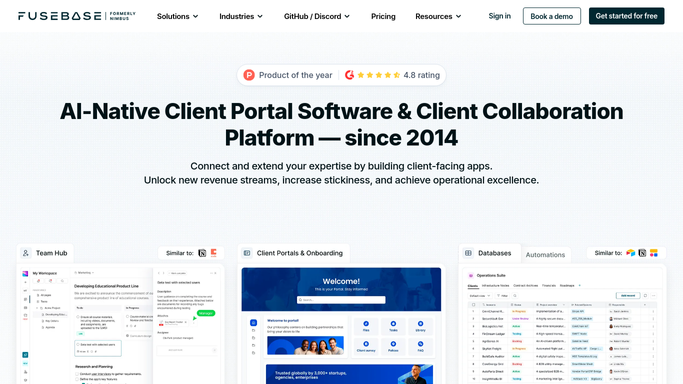This screenshot has height=384, width=683.
Task: Click the Notion icon near Databases
Action: [x=642, y=253]
